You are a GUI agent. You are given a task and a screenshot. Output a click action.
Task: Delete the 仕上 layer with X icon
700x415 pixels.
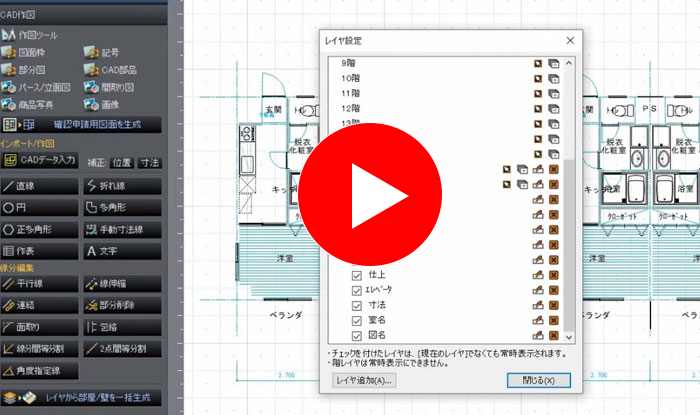click(554, 275)
